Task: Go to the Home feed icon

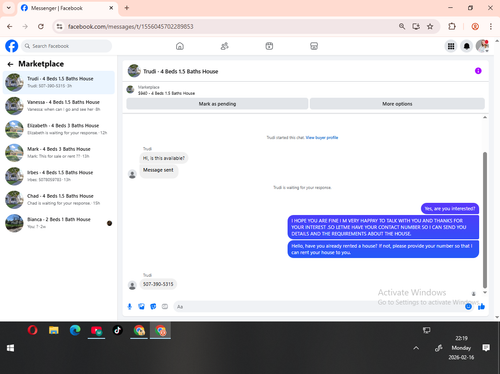Action: pyautogui.click(x=180, y=46)
